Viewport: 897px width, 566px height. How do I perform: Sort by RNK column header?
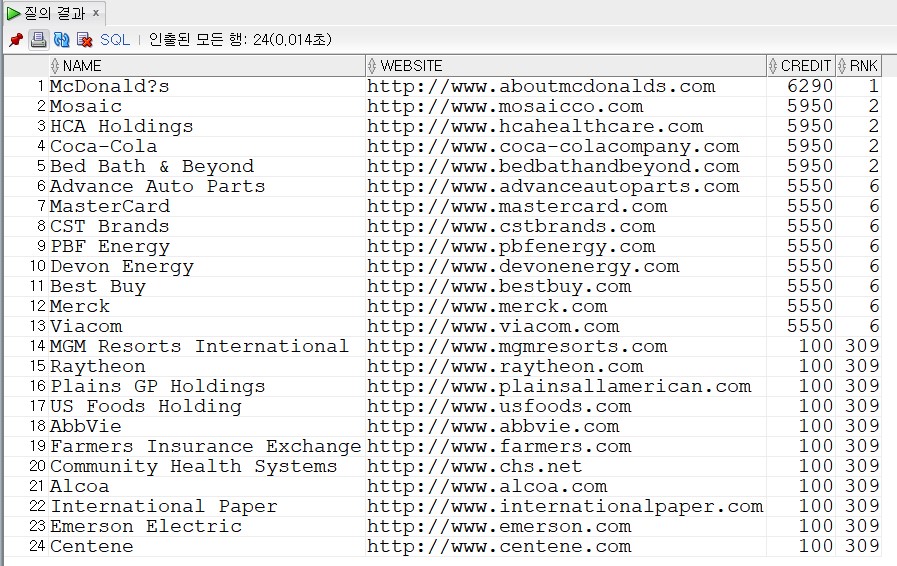coord(858,66)
